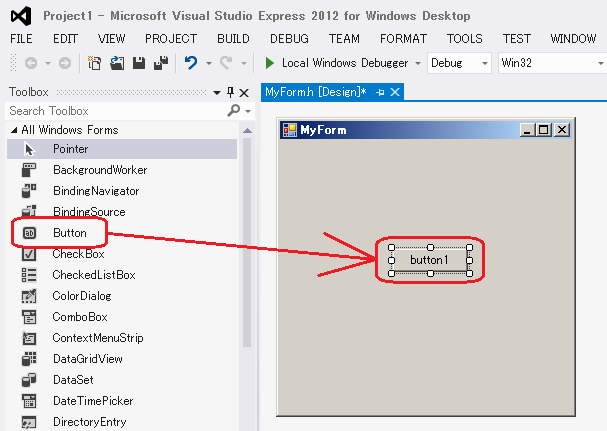Select the Pointer tool in Toolbox
Viewport: 607px width, 431px height.
[x=70, y=149]
